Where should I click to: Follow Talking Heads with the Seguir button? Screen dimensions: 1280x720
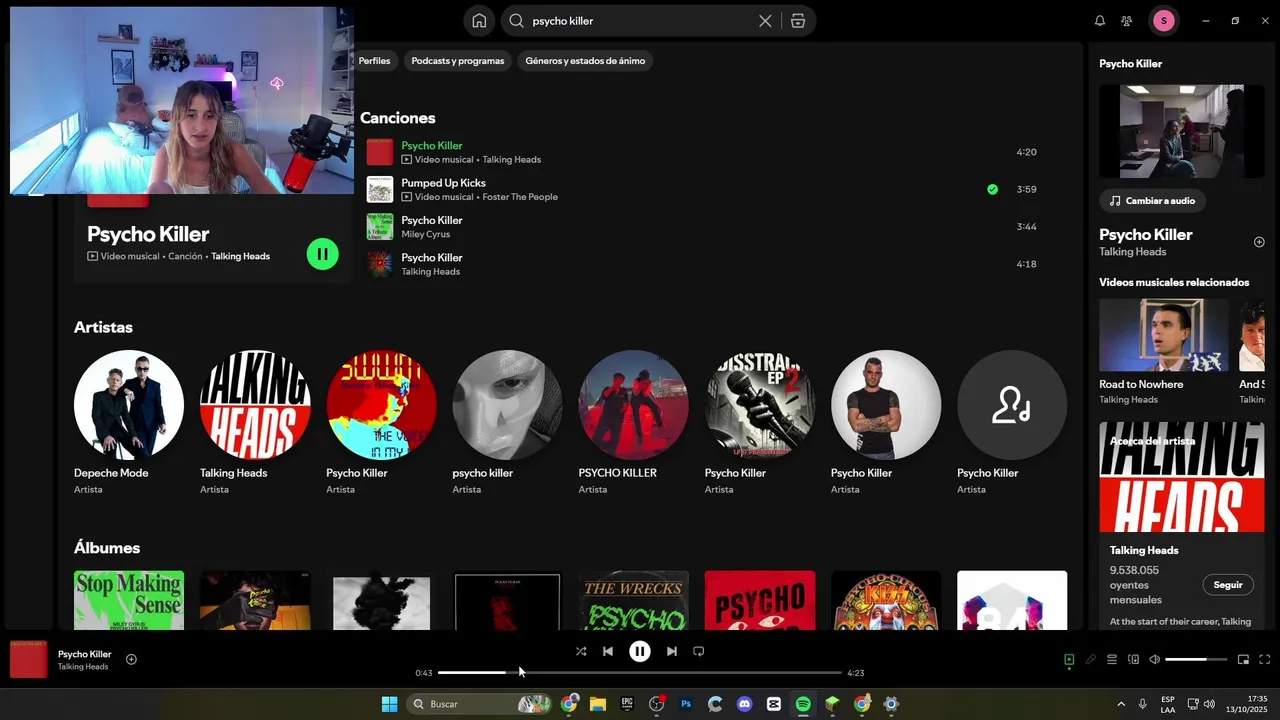(1228, 585)
